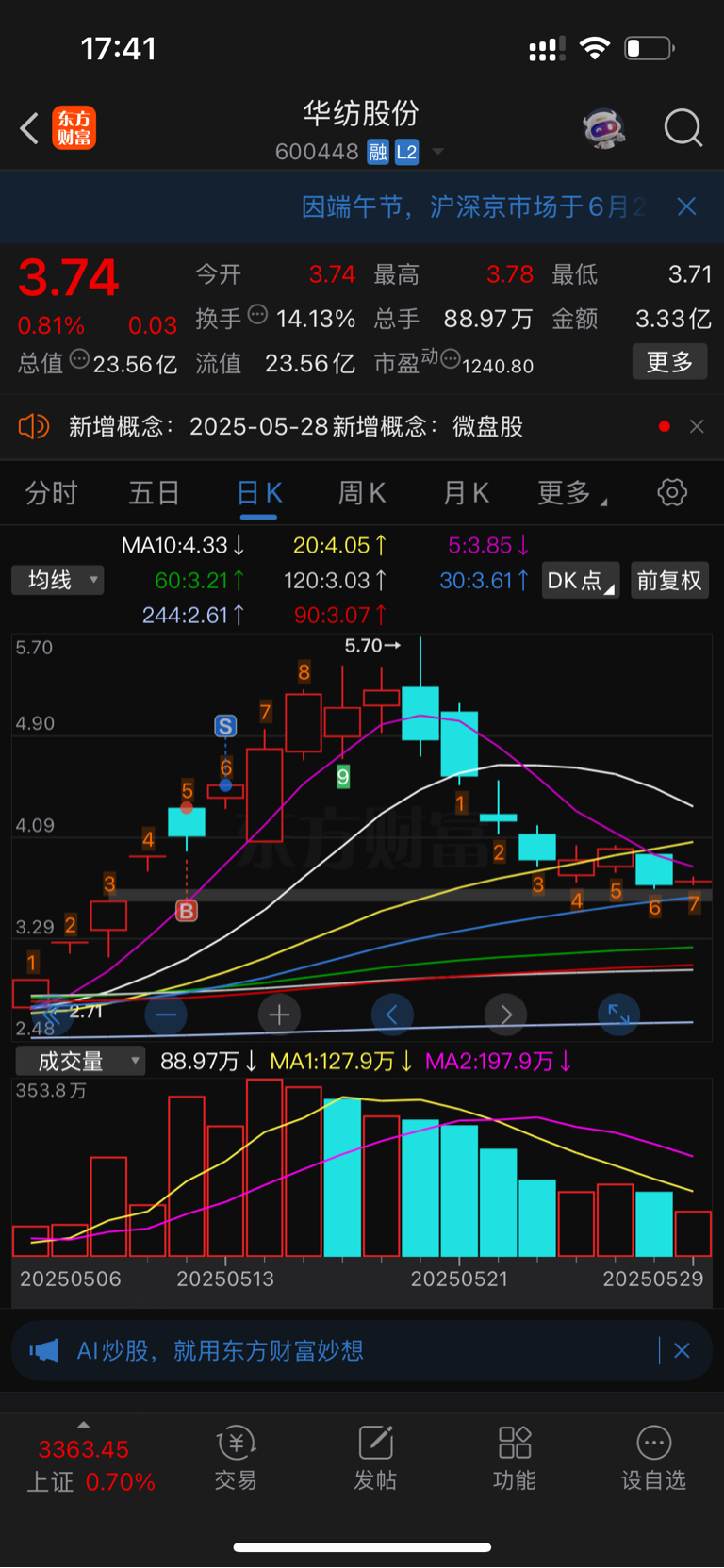Tap the 20:4.05 yellow average label

(339, 545)
